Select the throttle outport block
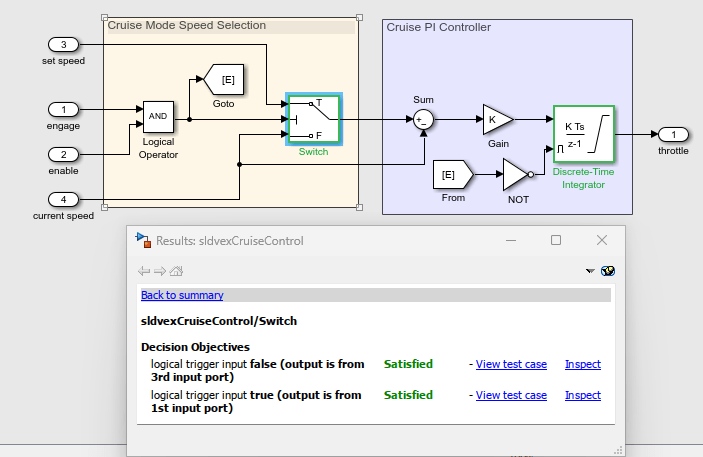 (673, 134)
